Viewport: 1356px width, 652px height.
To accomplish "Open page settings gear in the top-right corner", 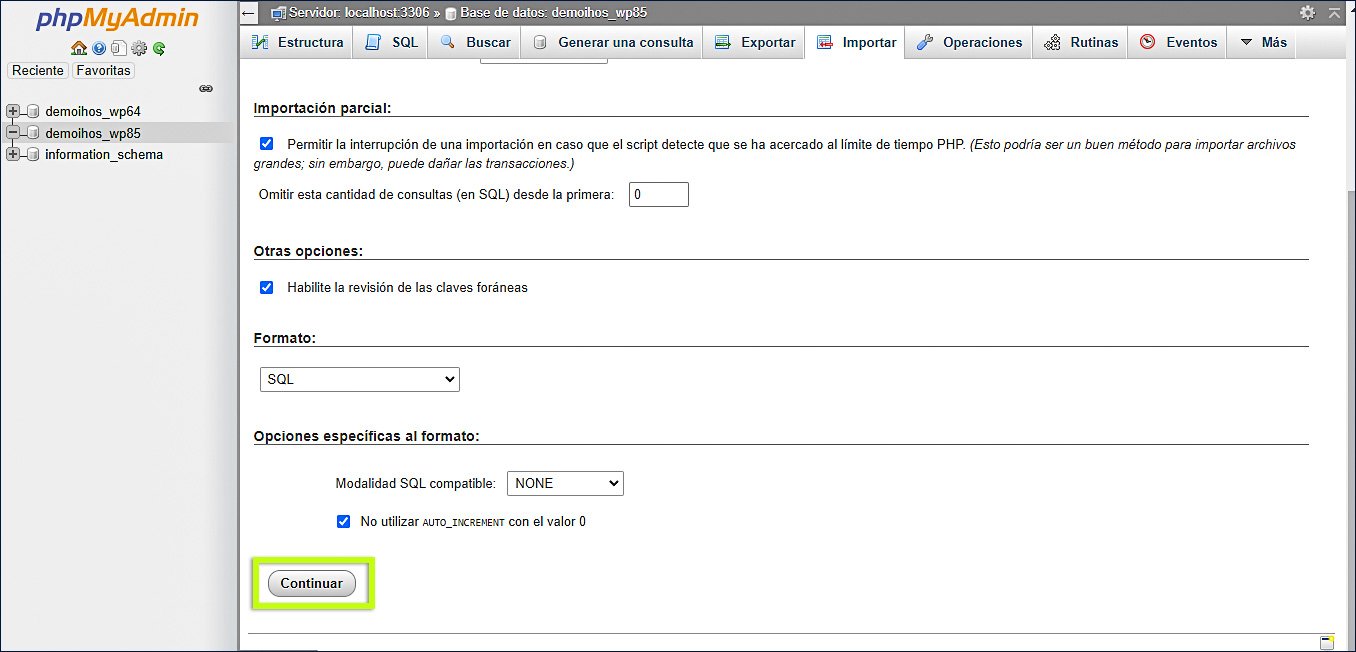I will click(x=1307, y=13).
